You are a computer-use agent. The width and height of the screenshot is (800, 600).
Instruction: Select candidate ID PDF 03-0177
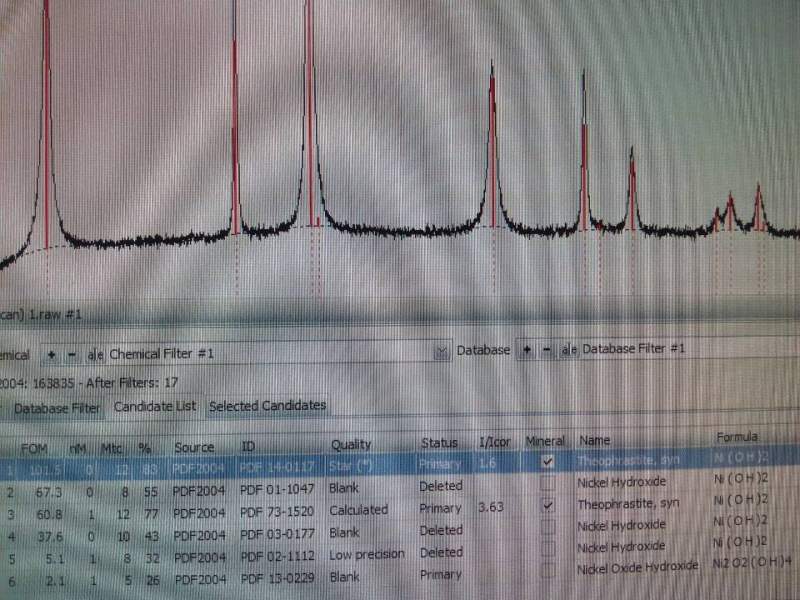click(x=277, y=534)
